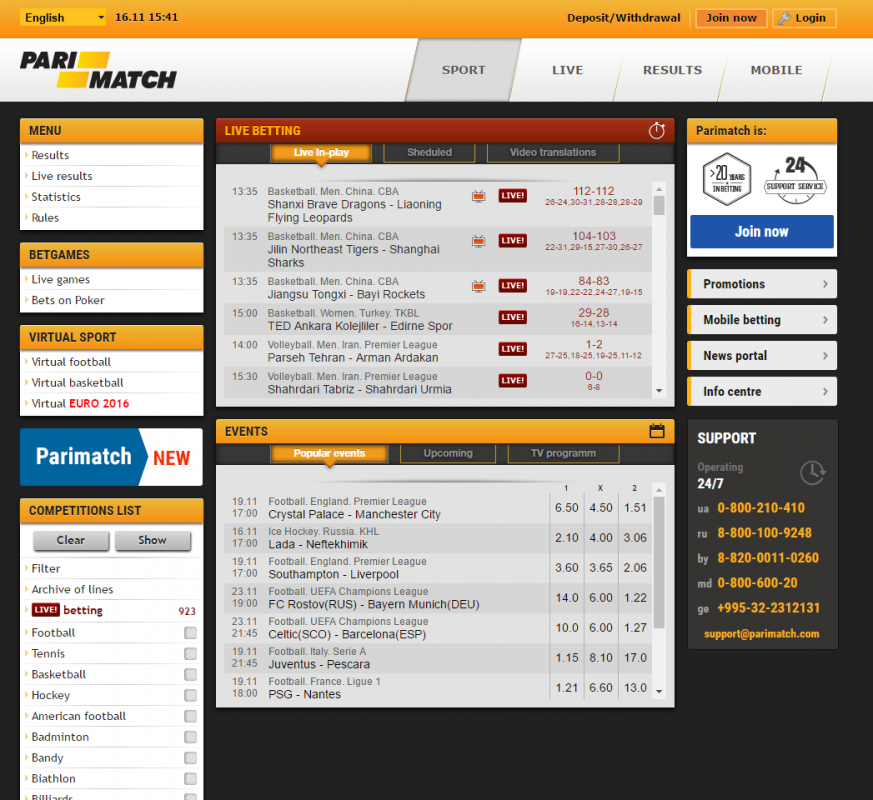Open the SPORT main tab
The image size is (873, 800).
(x=464, y=70)
